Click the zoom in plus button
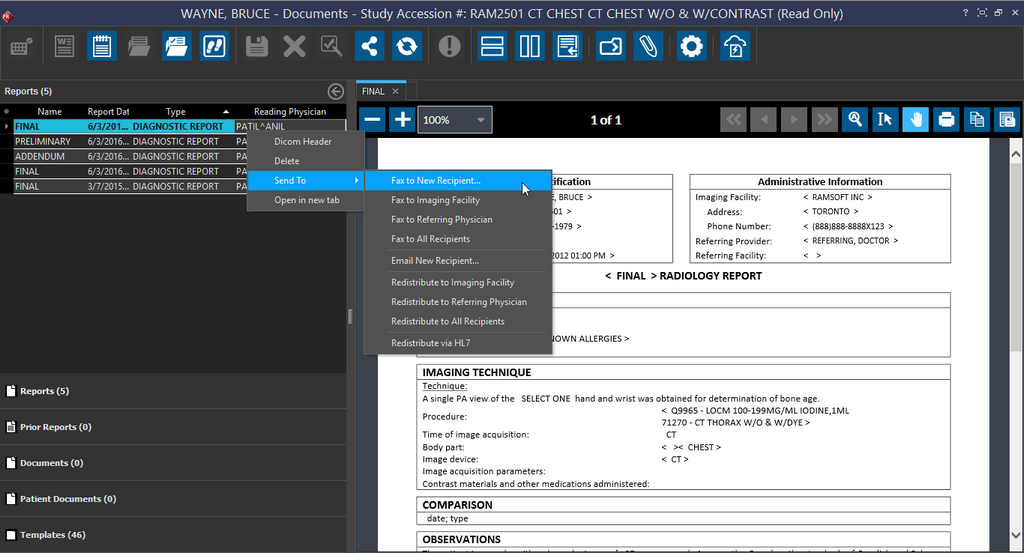Image resolution: width=1024 pixels, height=553 pixels. tap(402, 120)
